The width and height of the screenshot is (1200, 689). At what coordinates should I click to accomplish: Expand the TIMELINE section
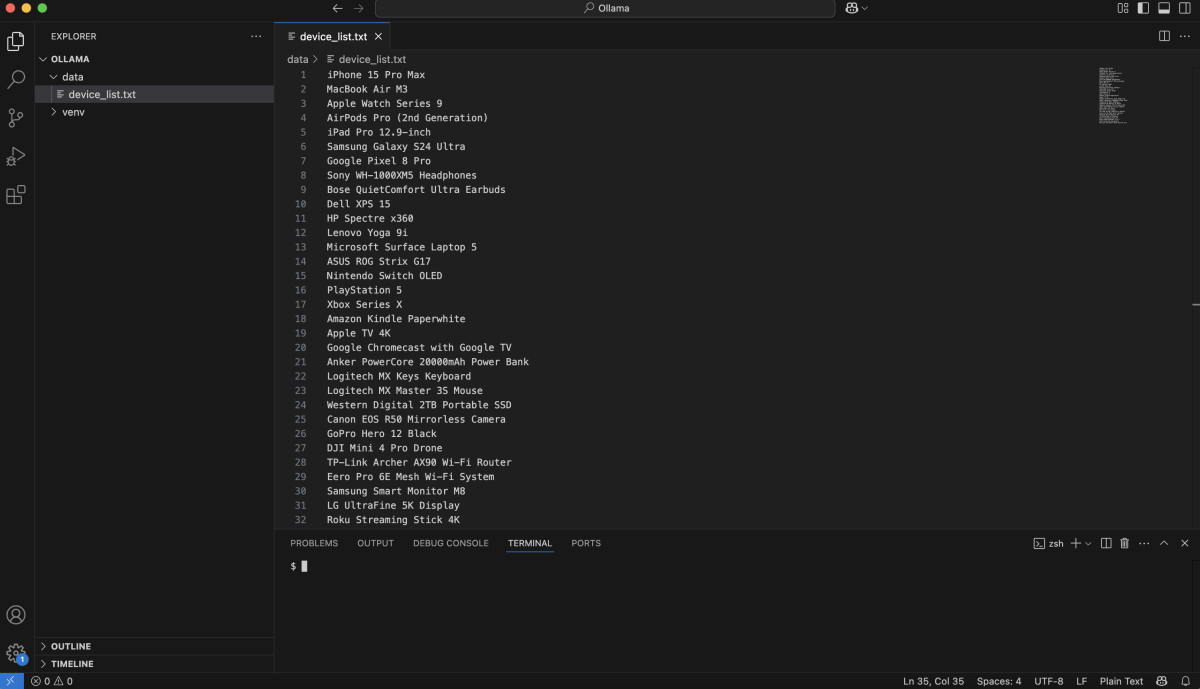(154, 664)
